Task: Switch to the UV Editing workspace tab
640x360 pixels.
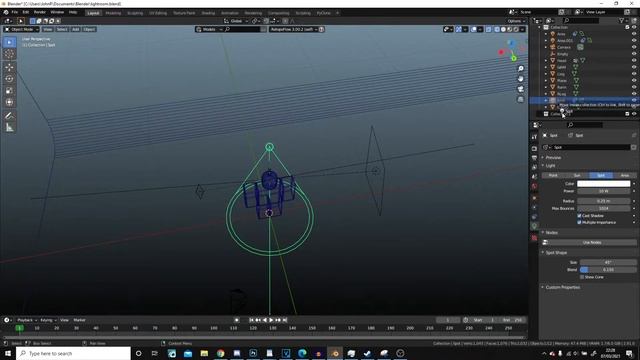Action: tap(158, 13)
